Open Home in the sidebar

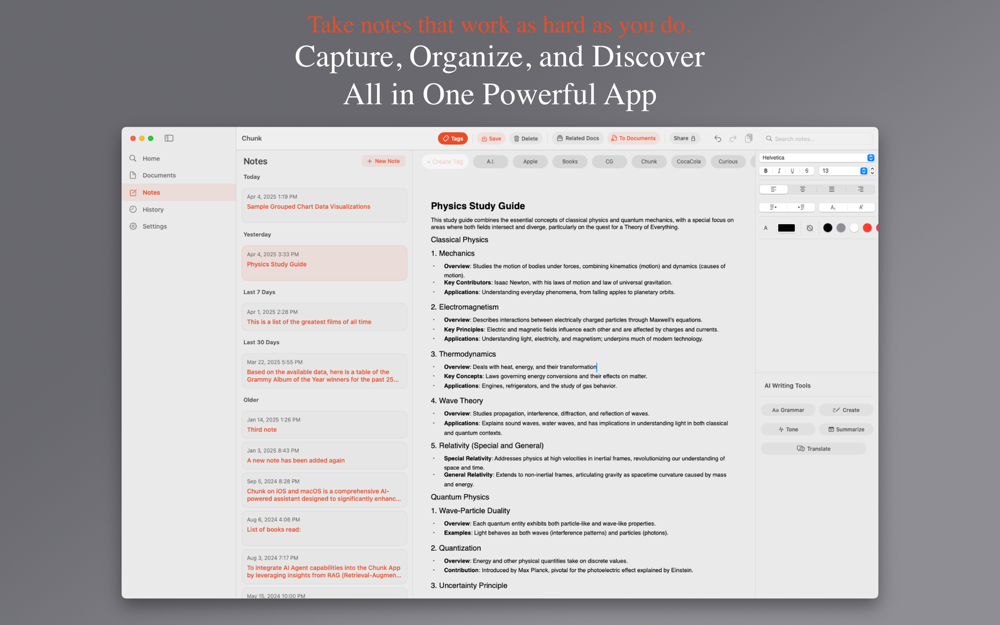pyautogui.click(x=179, y=158)
